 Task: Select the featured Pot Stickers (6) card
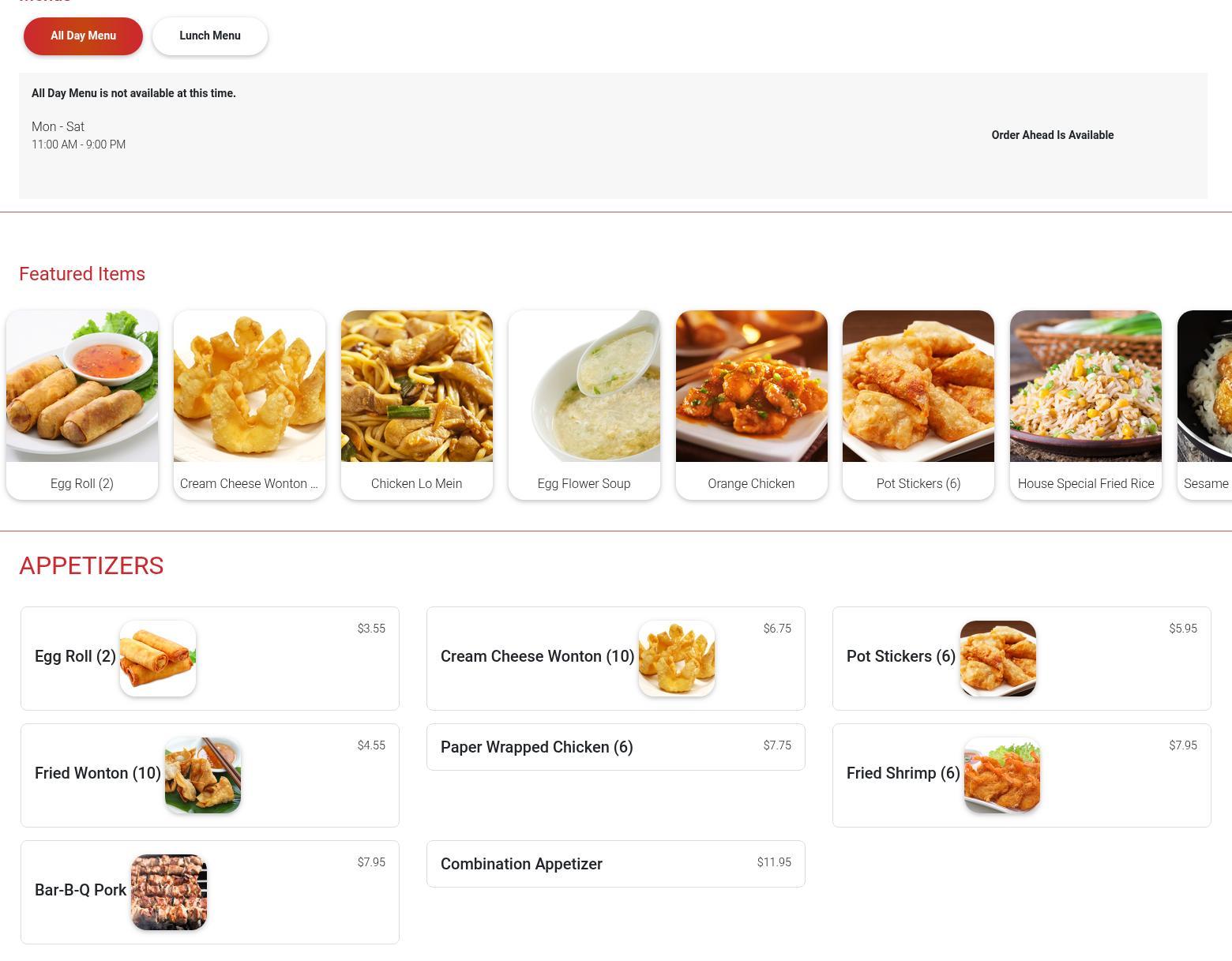918,405
